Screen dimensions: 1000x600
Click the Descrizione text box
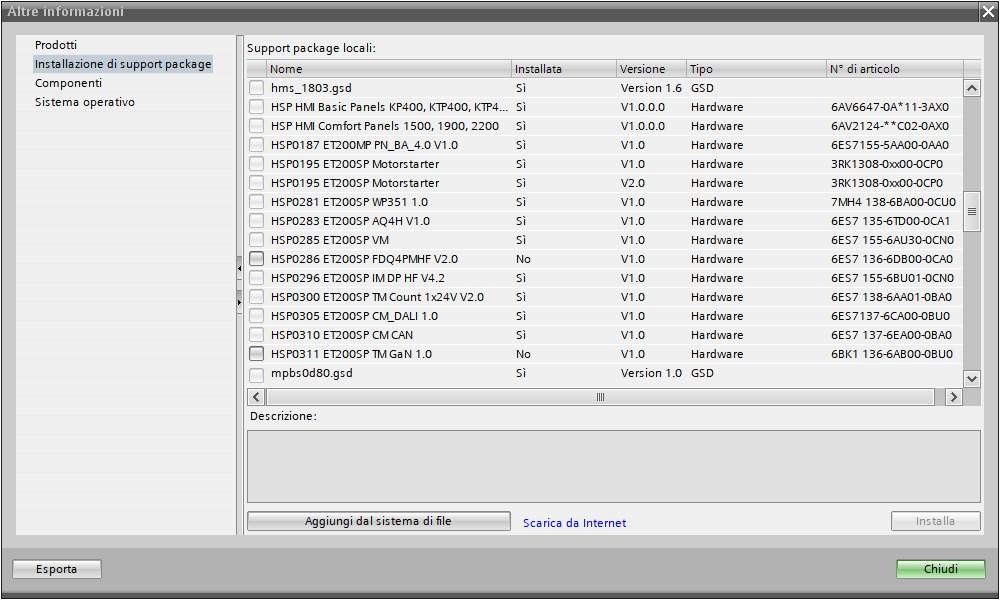coord(614,466)
